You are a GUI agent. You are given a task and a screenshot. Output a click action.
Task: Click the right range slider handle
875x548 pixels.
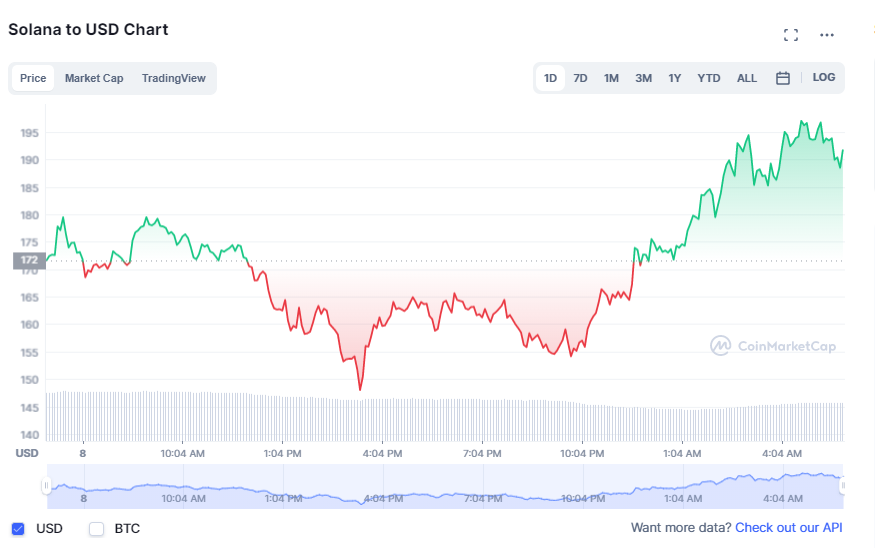(842, 486)
